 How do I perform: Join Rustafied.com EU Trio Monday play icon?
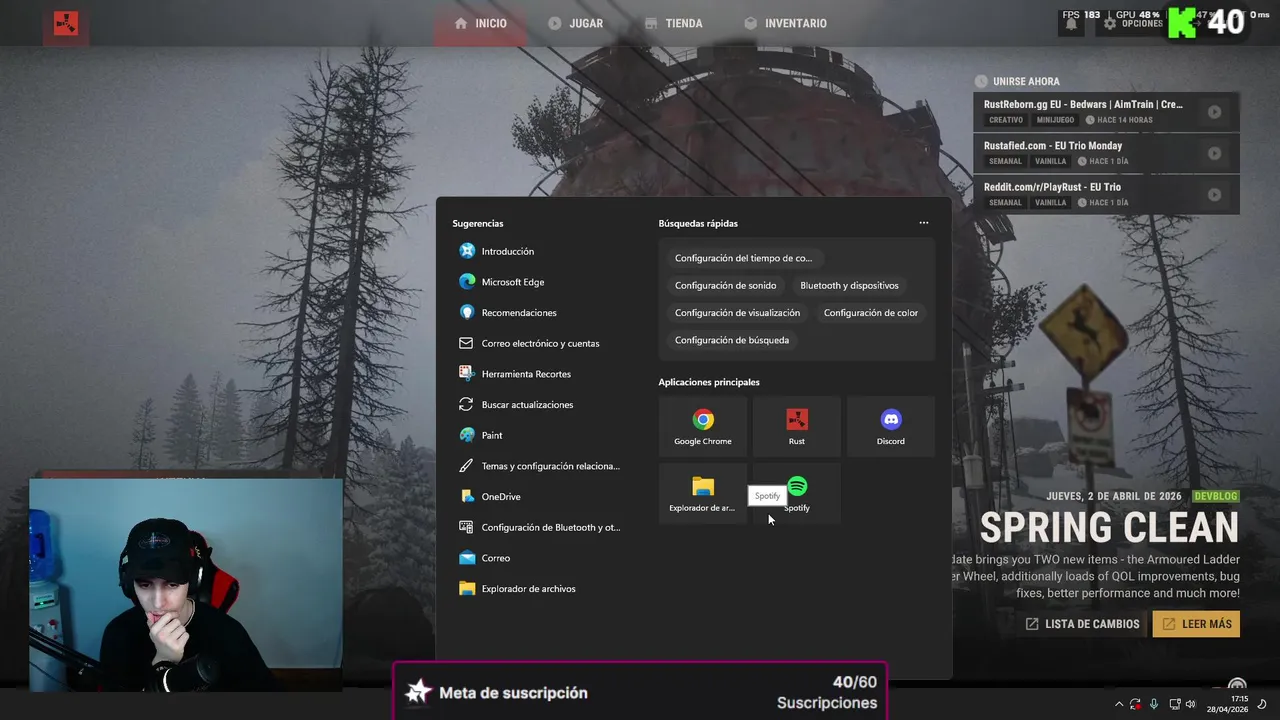pyautogui.click(x=1214, y=153)
